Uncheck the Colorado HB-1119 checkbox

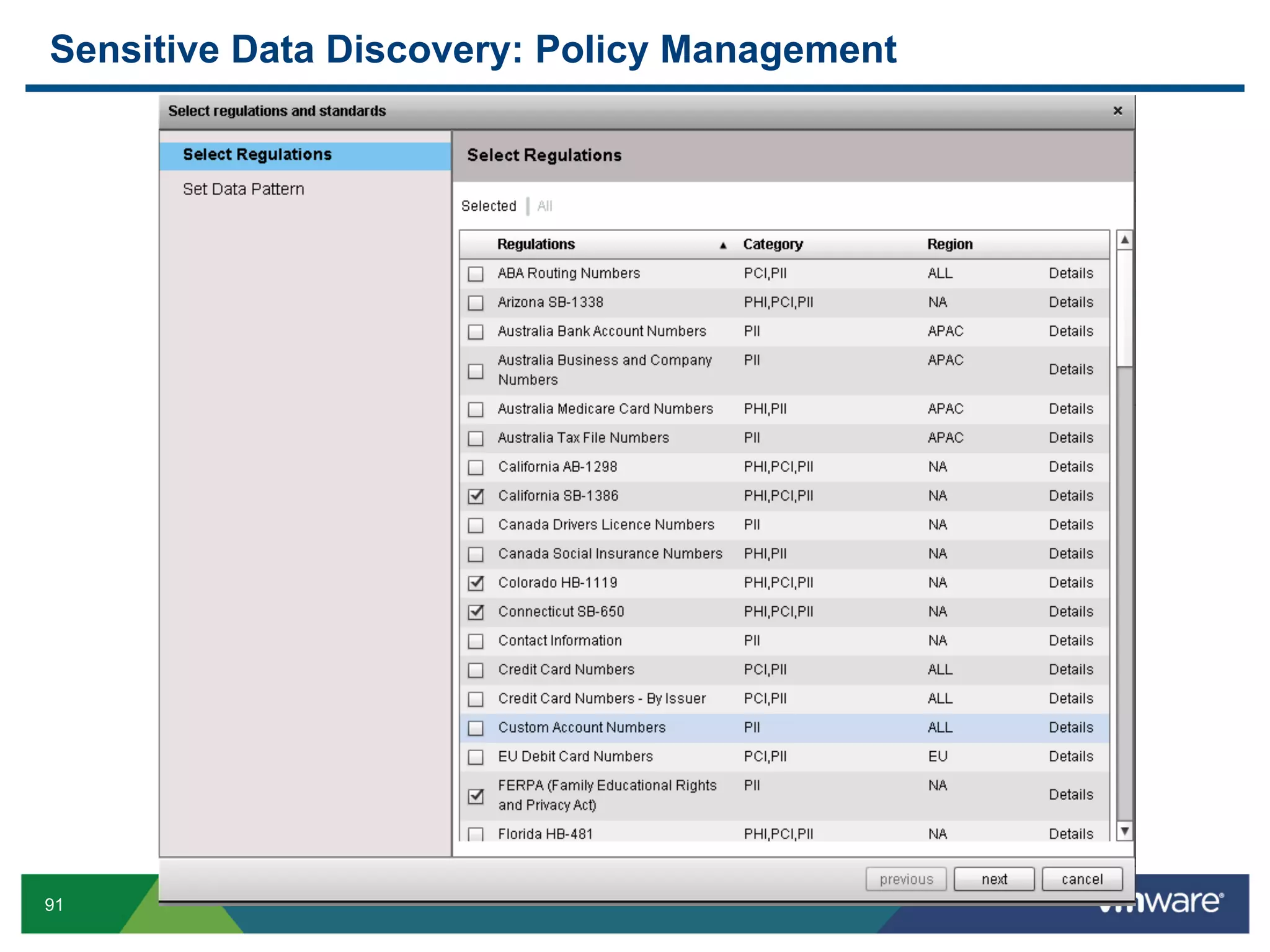[x=476, y=583]
